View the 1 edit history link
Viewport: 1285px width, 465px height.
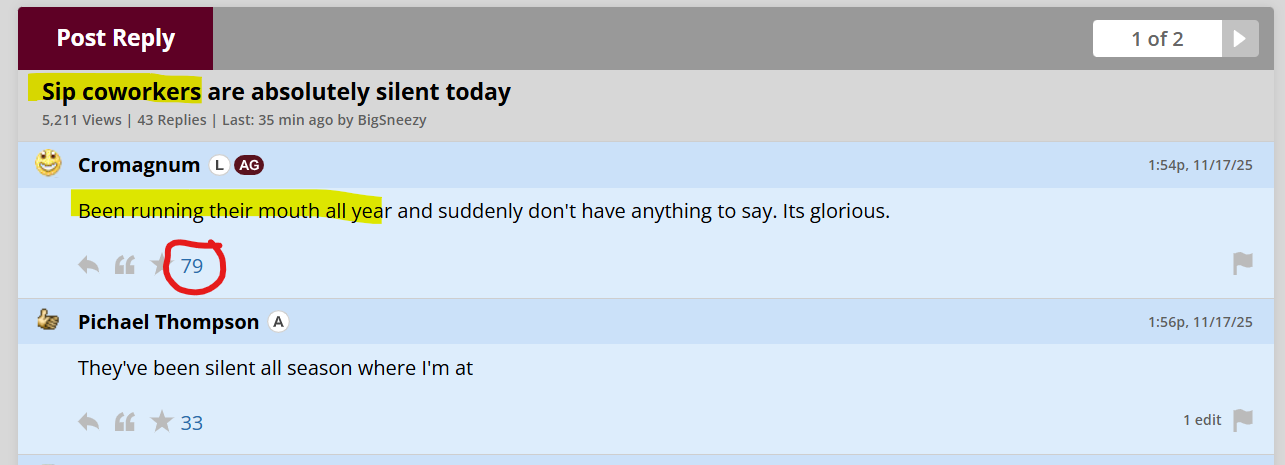coord(1202,420)
